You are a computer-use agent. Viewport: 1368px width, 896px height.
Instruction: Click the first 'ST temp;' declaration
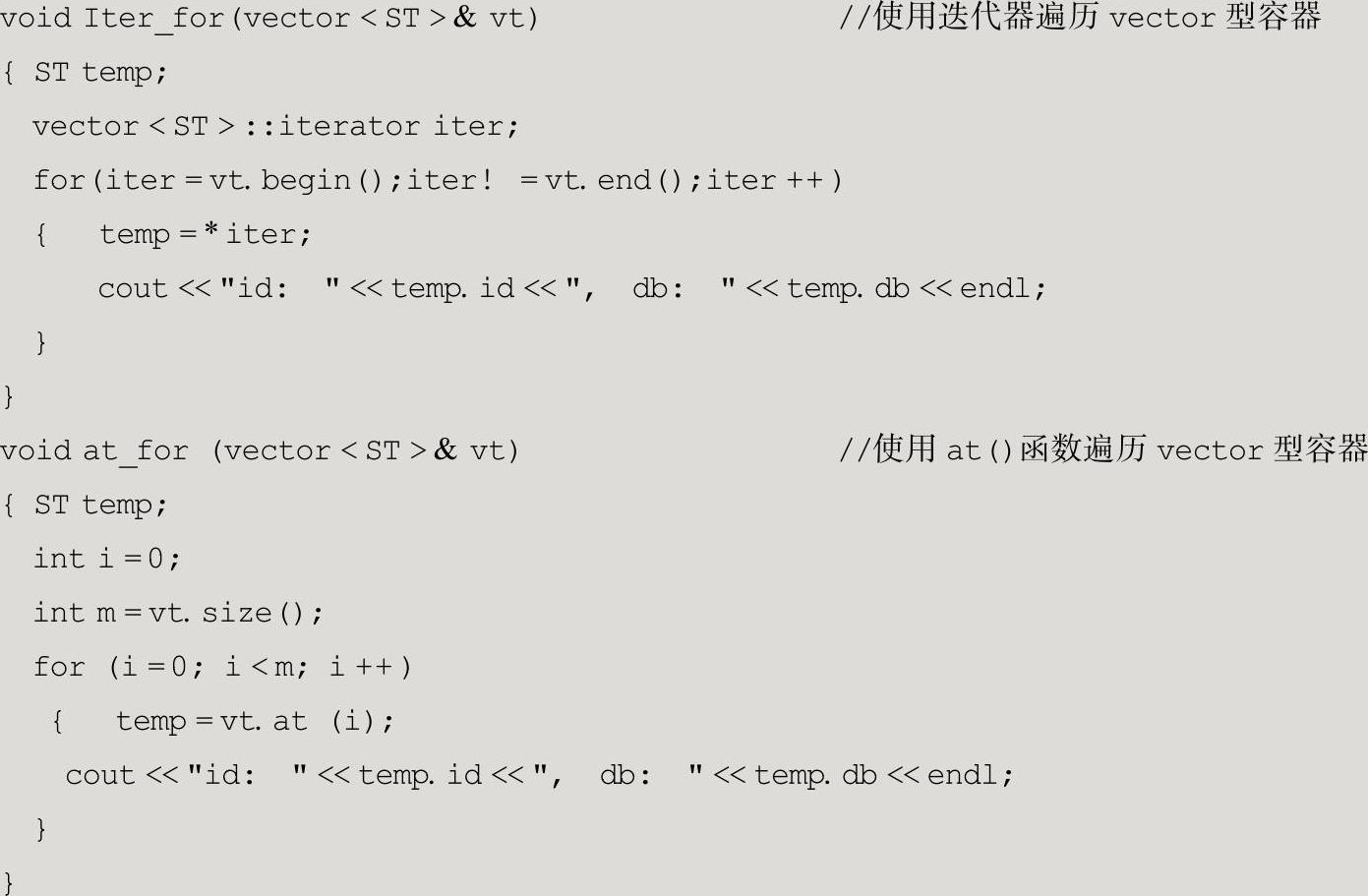(x=100, y=73)
